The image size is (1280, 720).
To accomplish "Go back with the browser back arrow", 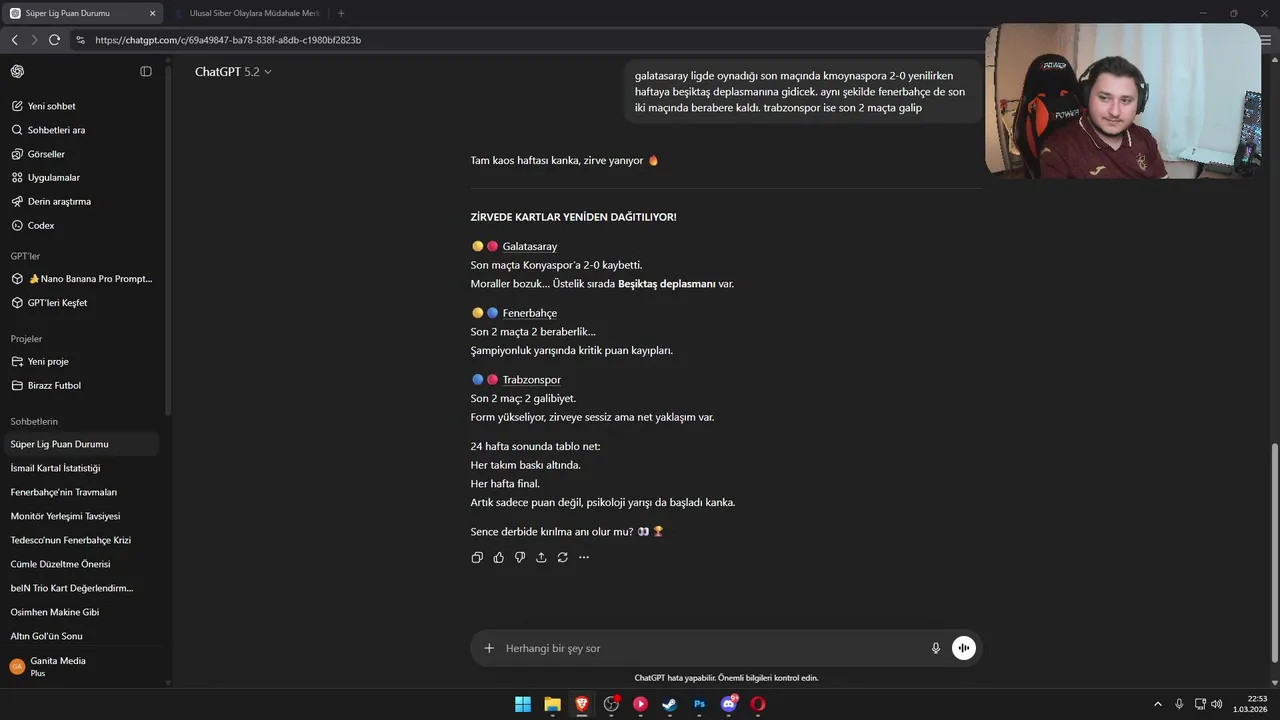I will click(x=15, y=40).
